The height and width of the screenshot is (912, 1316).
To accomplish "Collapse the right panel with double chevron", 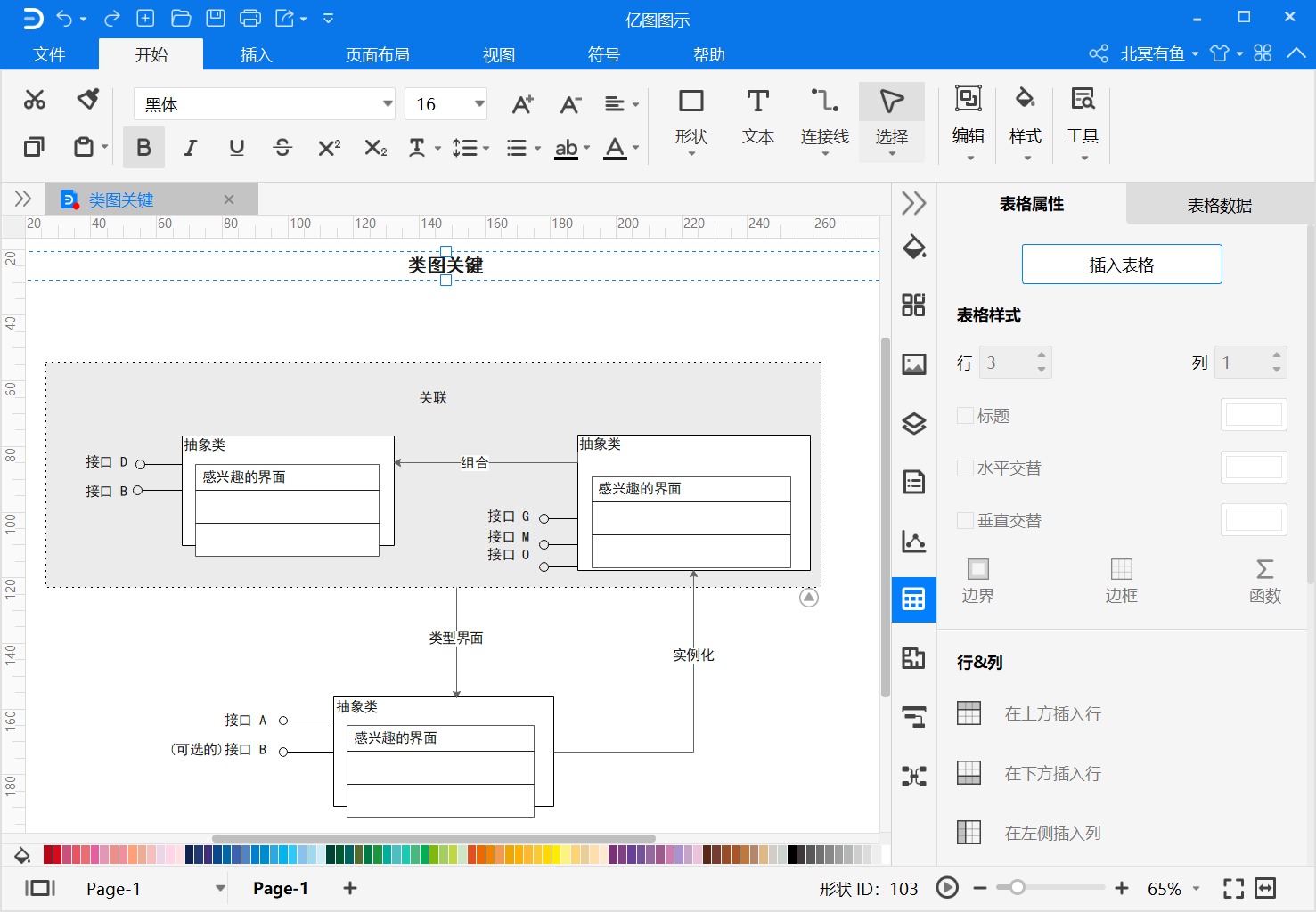I will (x=914, y=204).
